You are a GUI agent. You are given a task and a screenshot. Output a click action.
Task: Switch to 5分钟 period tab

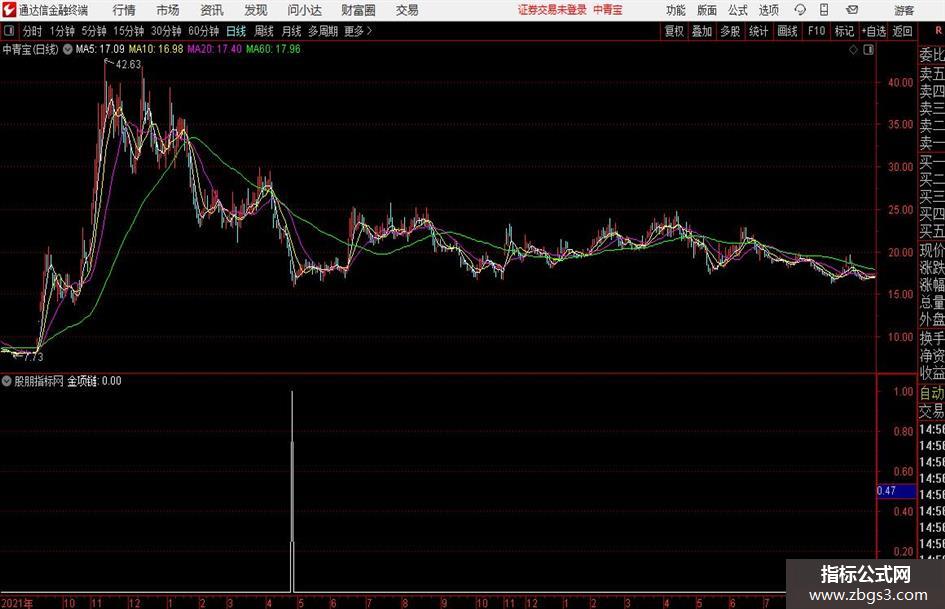94,31
